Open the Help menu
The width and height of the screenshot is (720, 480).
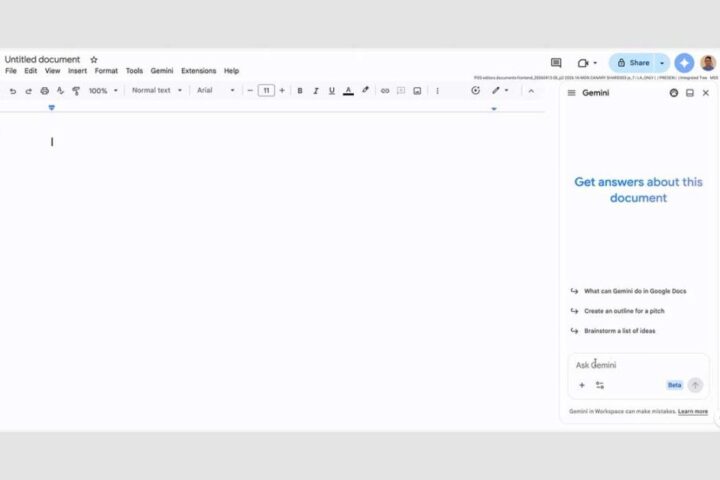pos(231,71)
